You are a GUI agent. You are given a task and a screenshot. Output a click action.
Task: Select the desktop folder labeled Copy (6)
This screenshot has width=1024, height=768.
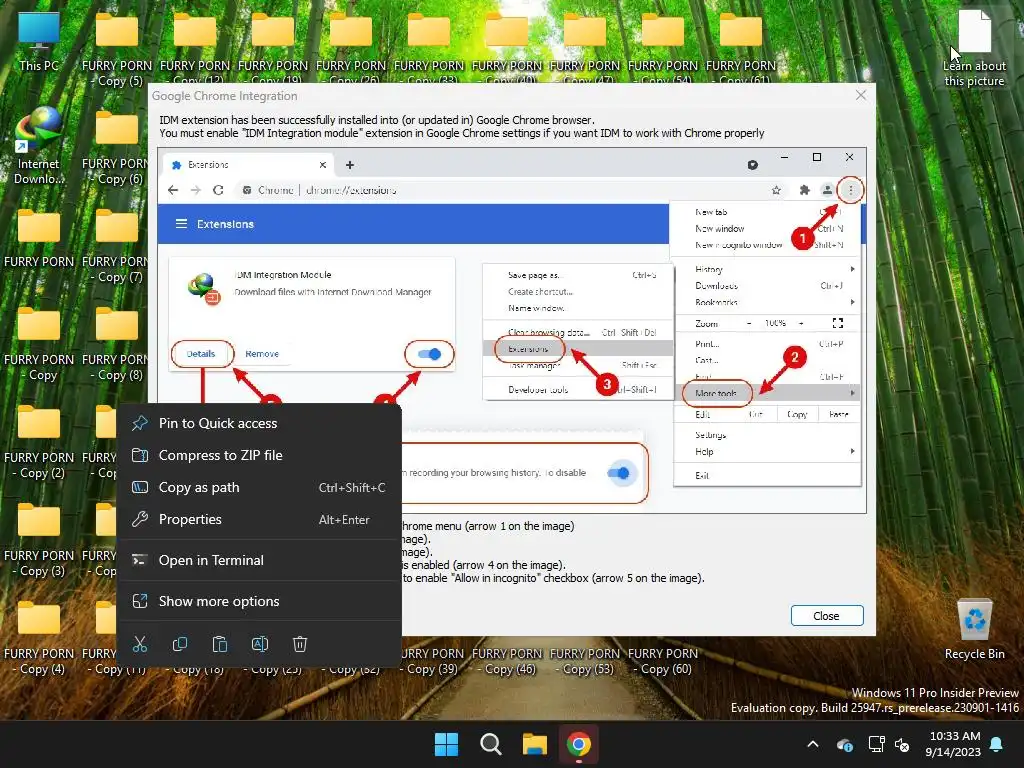117,148
